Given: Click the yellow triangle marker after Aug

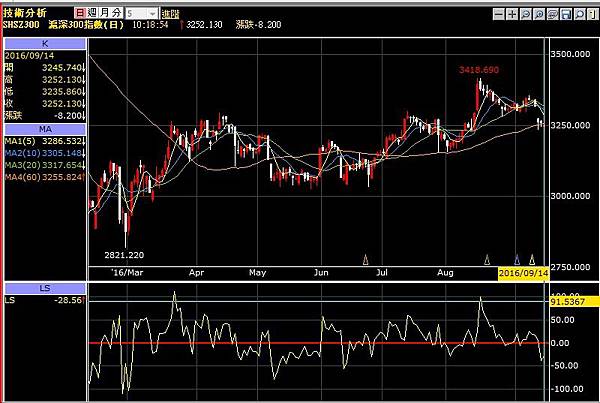Looking at the screenshot, I should click(487, 260).
